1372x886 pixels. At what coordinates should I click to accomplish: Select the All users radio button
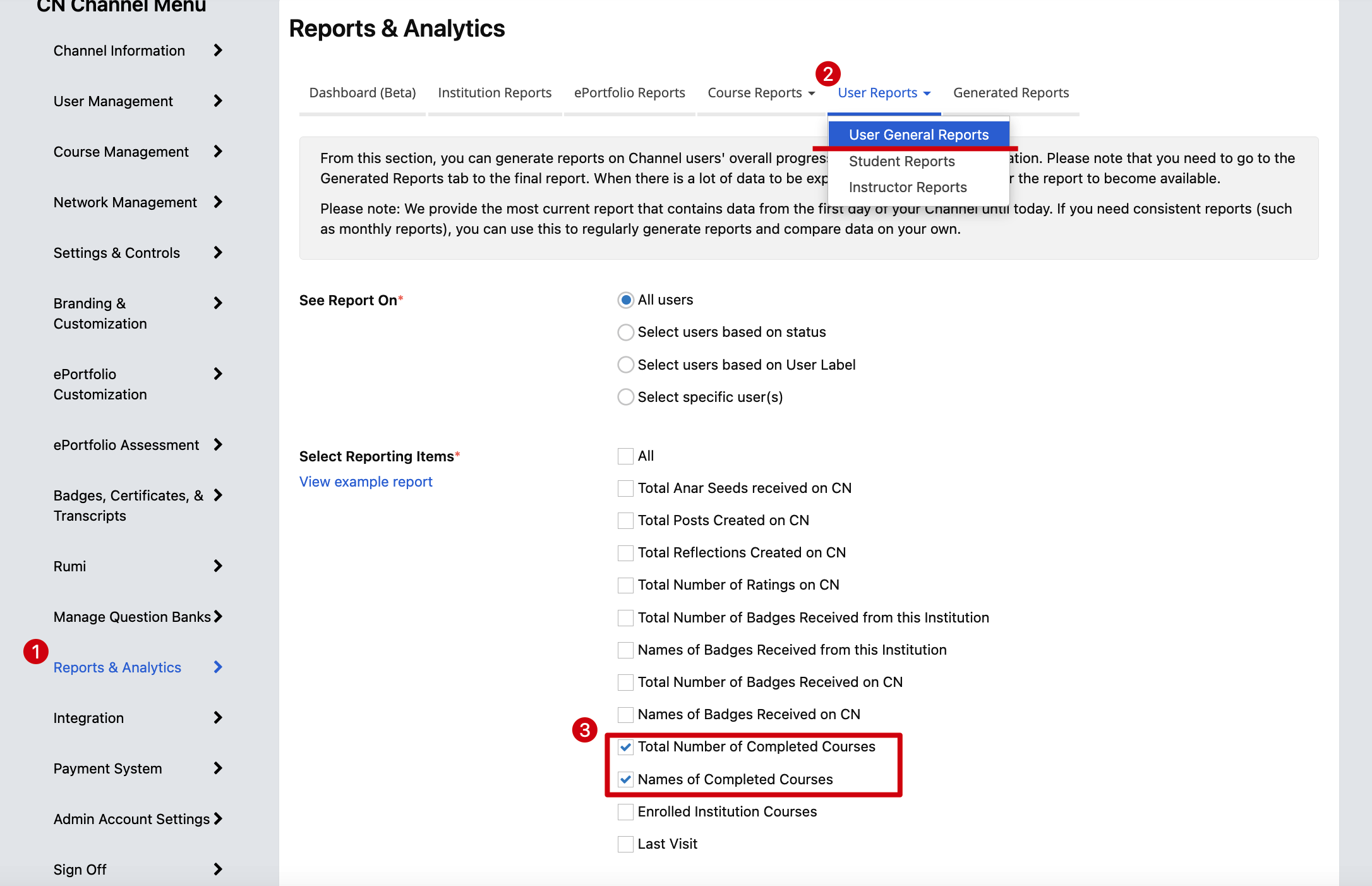click(625, 300)
